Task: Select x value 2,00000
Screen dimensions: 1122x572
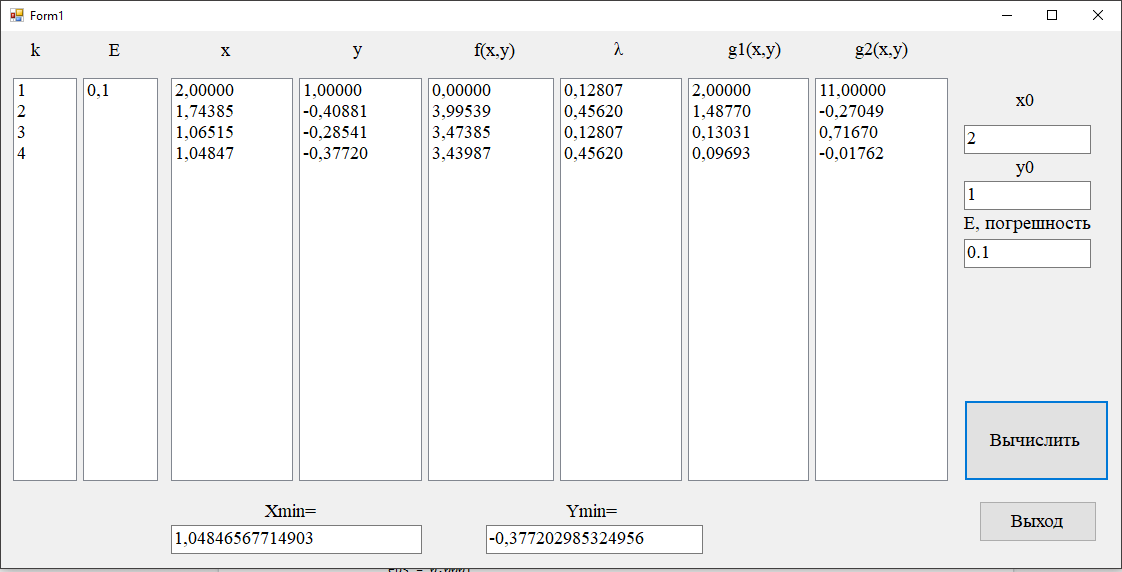Action: pyautogui.click(x=231, y=90)
